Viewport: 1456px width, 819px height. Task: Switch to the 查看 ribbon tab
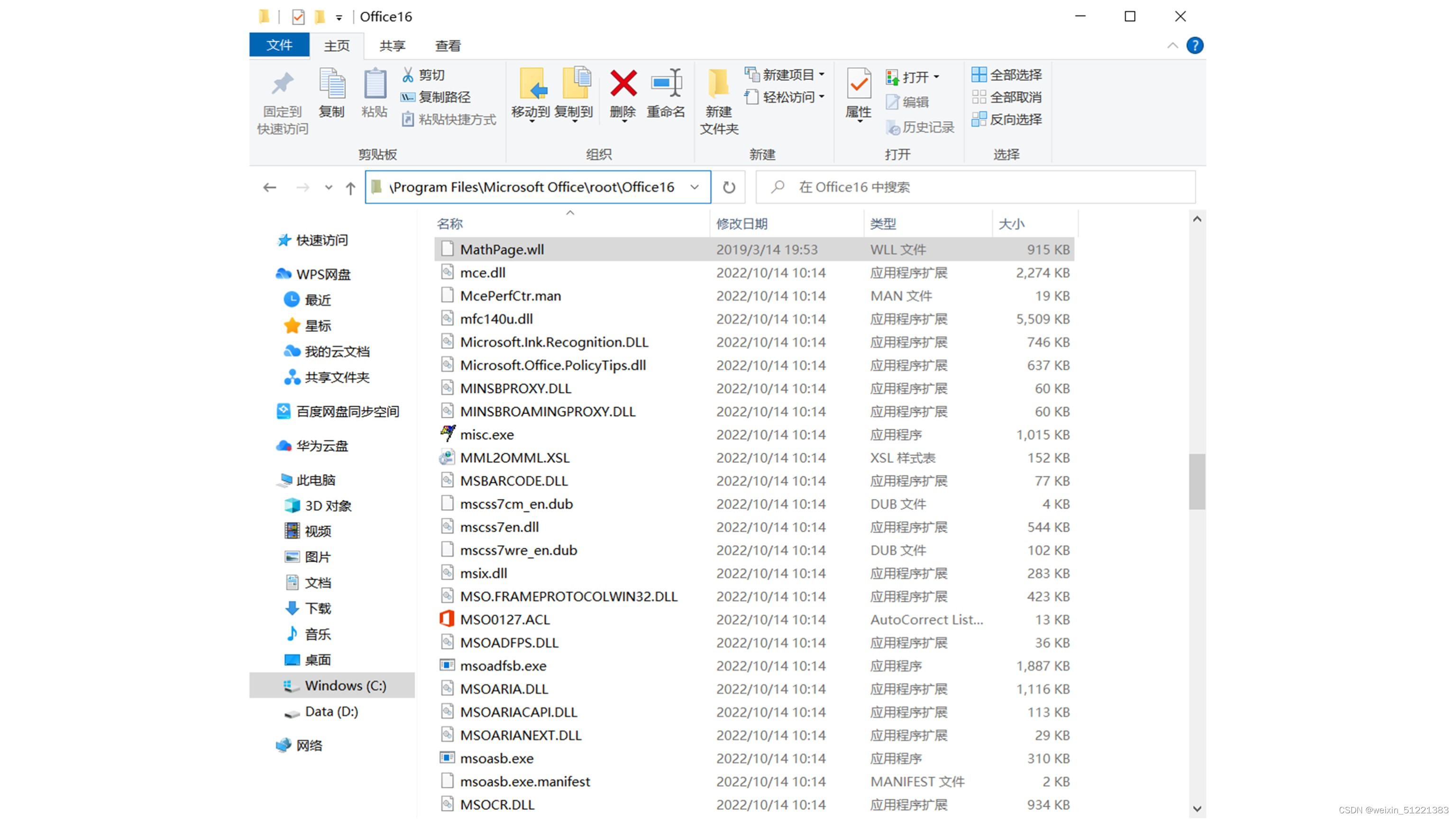448,46
